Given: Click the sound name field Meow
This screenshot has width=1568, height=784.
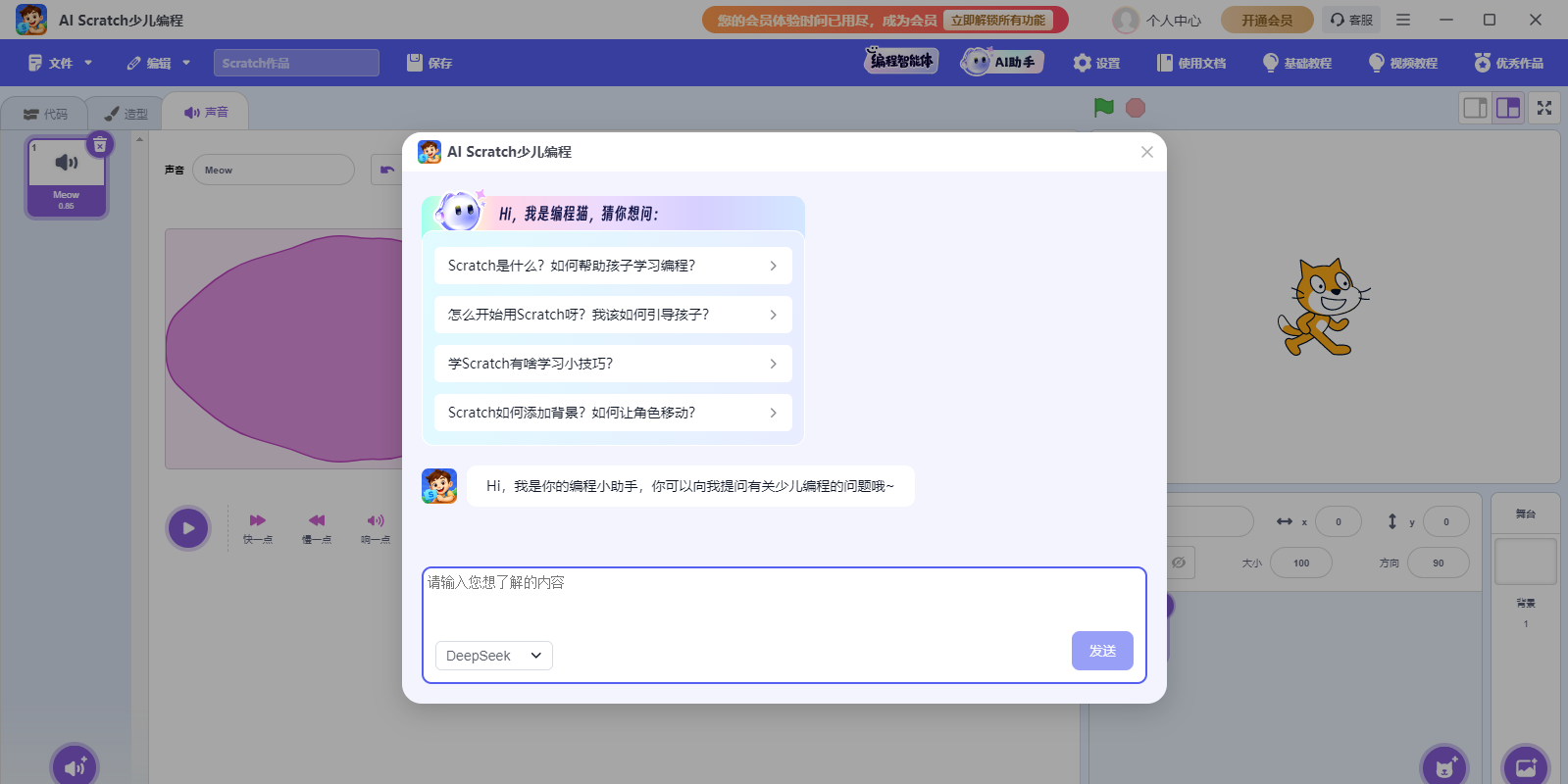Looking at the screenshot, I should tap(274, 170).
